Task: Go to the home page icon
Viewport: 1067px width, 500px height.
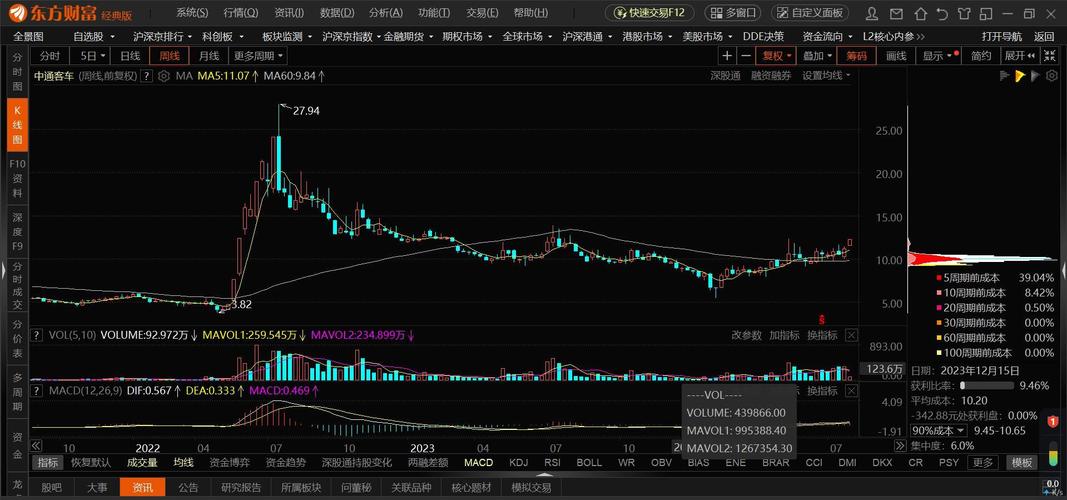Action: point(920,13)
